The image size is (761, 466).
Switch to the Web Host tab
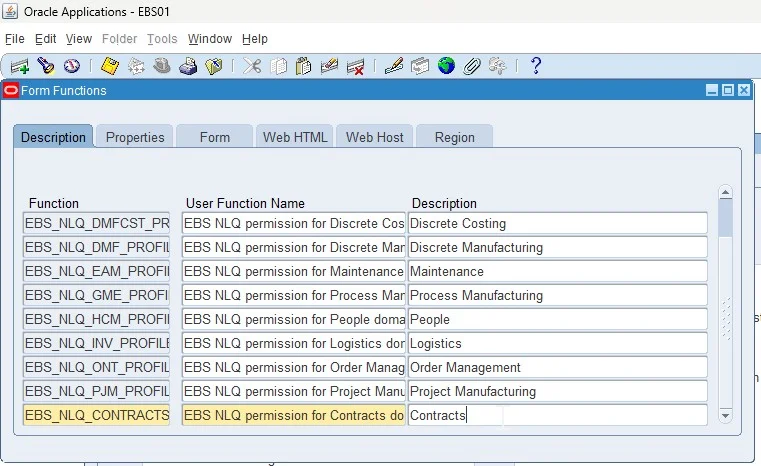(x=374, y=137)
